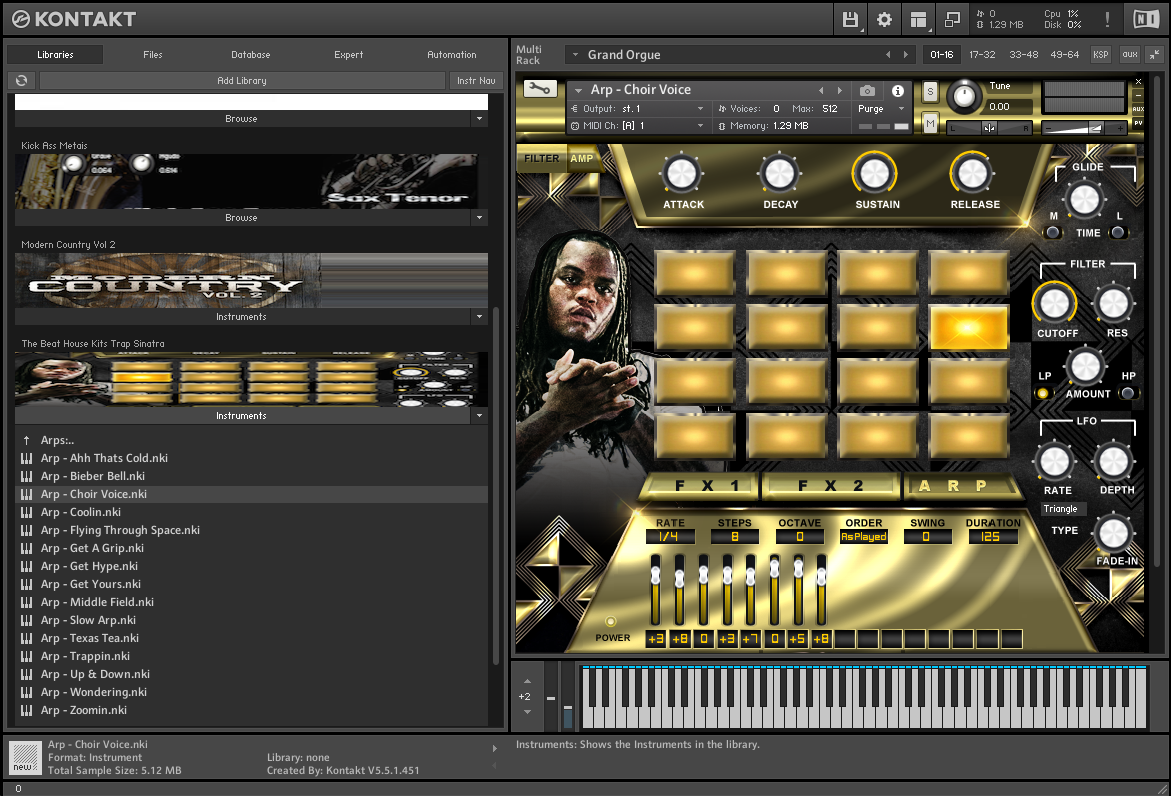The image size is (1171, 796).
Task: Enable the LP filter switch
Action: point(1043,394)
